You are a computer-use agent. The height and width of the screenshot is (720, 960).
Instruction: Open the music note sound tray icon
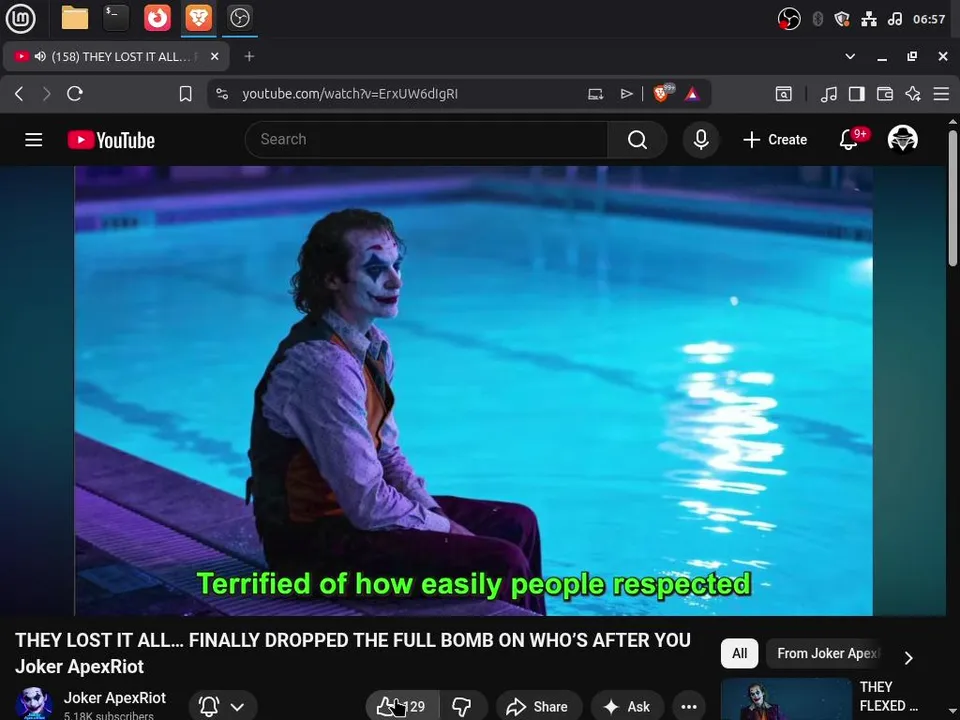click(x=894, y=19)
